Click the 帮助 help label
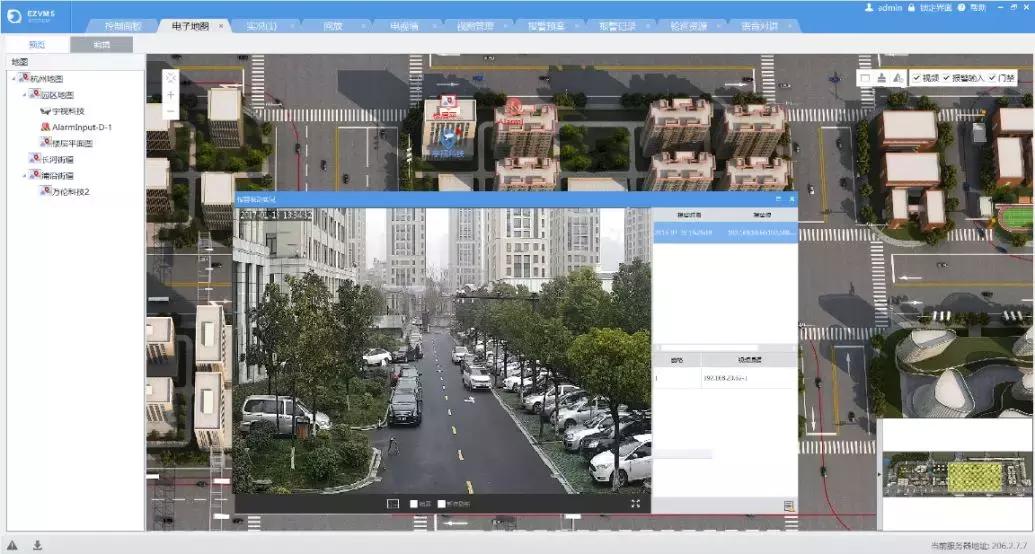Screen dimensions: 1035x554 click(x=978, y=7)
